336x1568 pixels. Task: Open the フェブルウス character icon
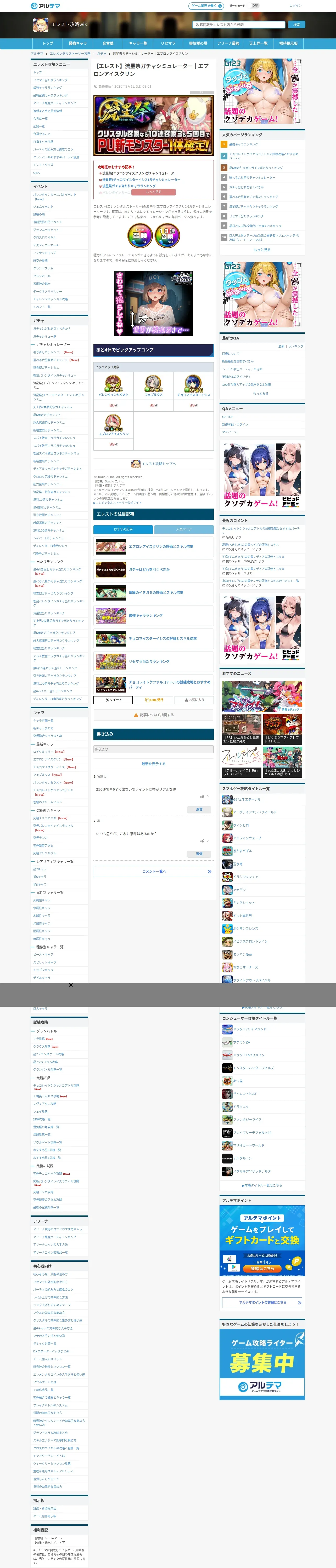(153, 383)
